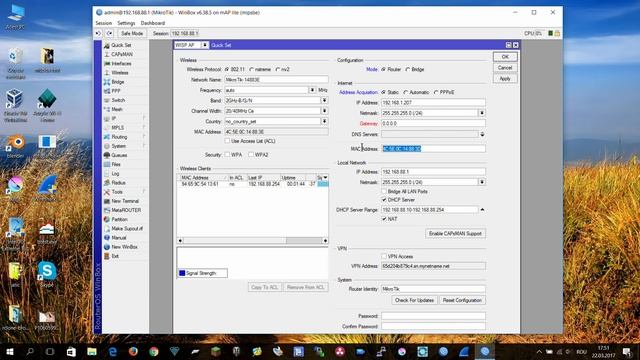Viewport: 640px width, 360px height.
Task: Enable VPN Access checkbox
Action: (x=384, y=256)
